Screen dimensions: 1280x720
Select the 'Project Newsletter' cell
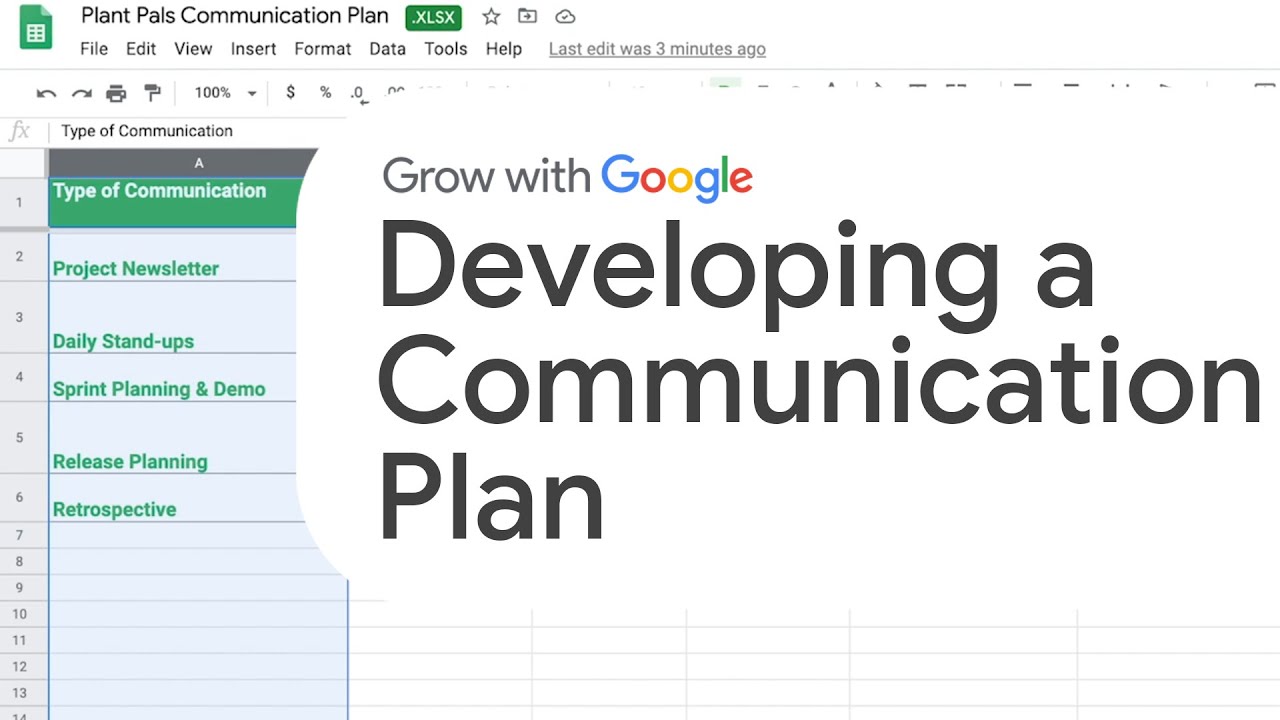172,257
